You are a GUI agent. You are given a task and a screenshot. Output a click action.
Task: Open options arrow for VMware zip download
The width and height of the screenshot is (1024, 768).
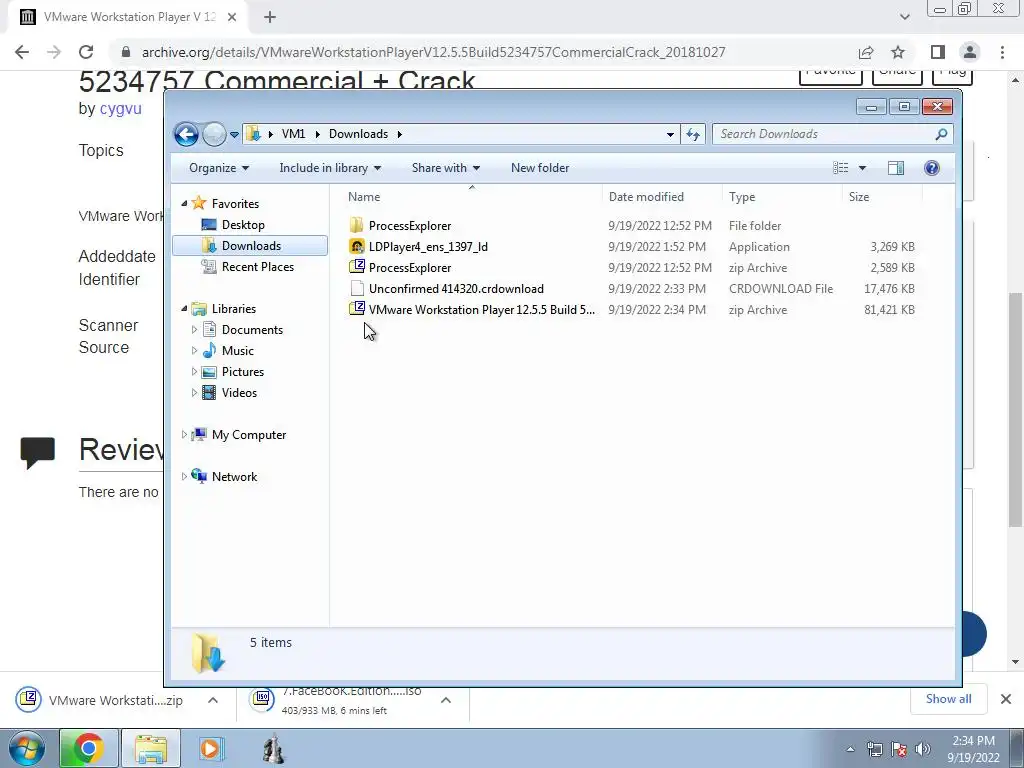tap(213, 700)
